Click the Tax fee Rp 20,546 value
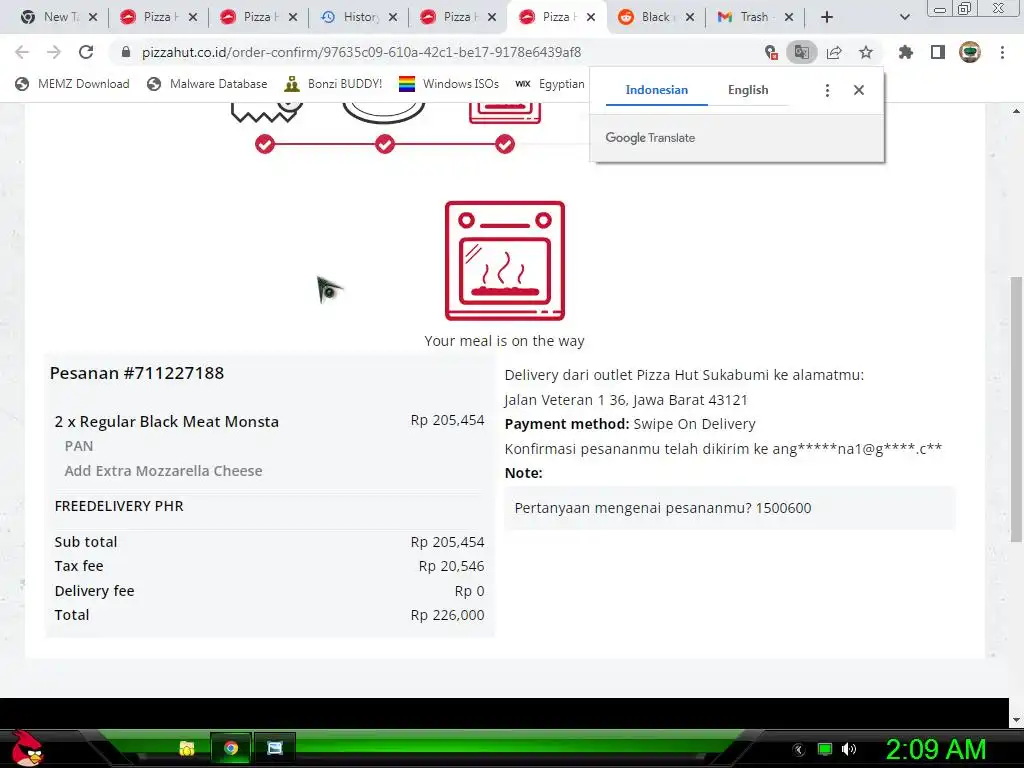The height and width of the screenshot is (768, 1024). coord(451,566)
